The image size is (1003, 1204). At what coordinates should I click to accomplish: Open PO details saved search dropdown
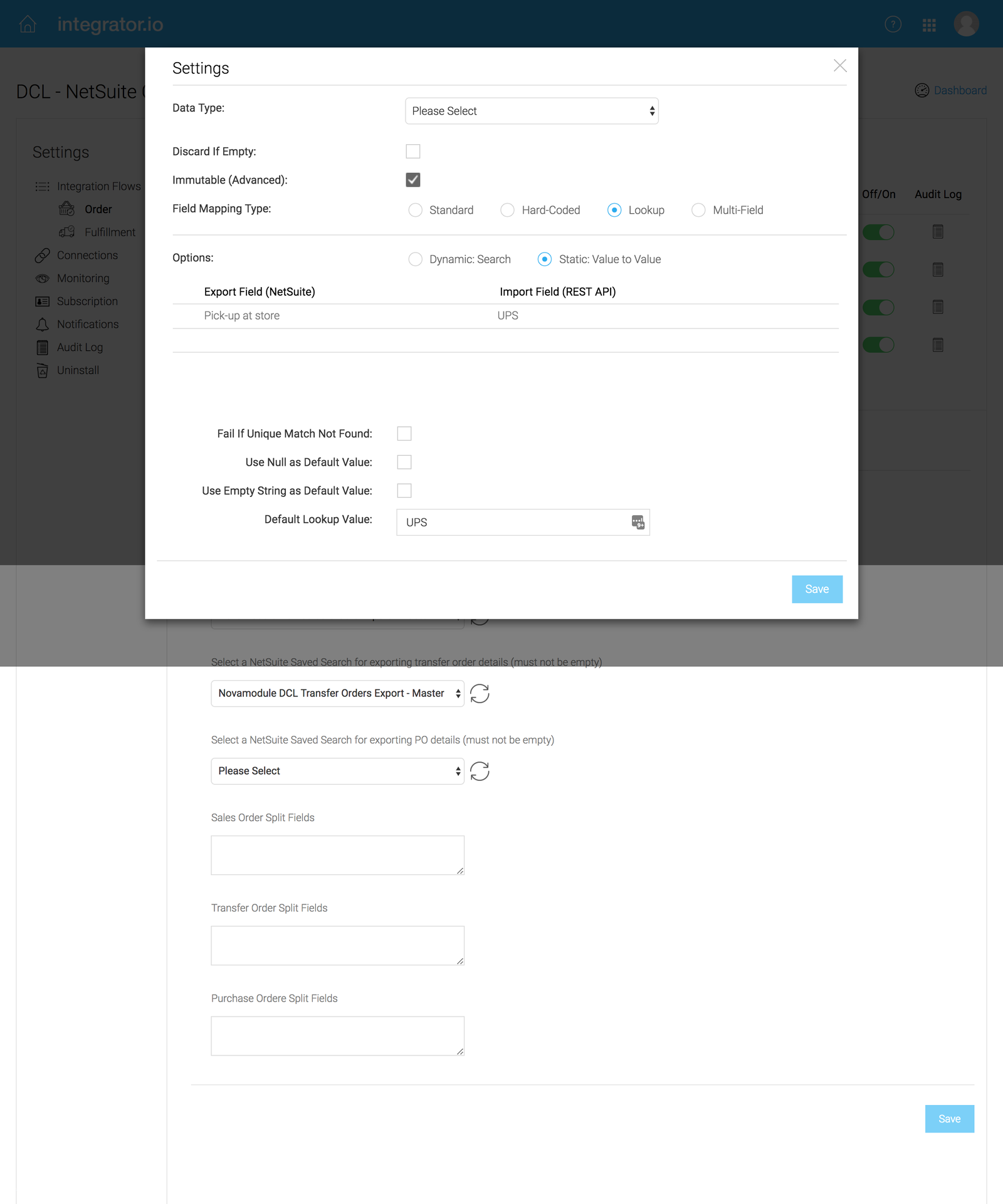[337, 771]
